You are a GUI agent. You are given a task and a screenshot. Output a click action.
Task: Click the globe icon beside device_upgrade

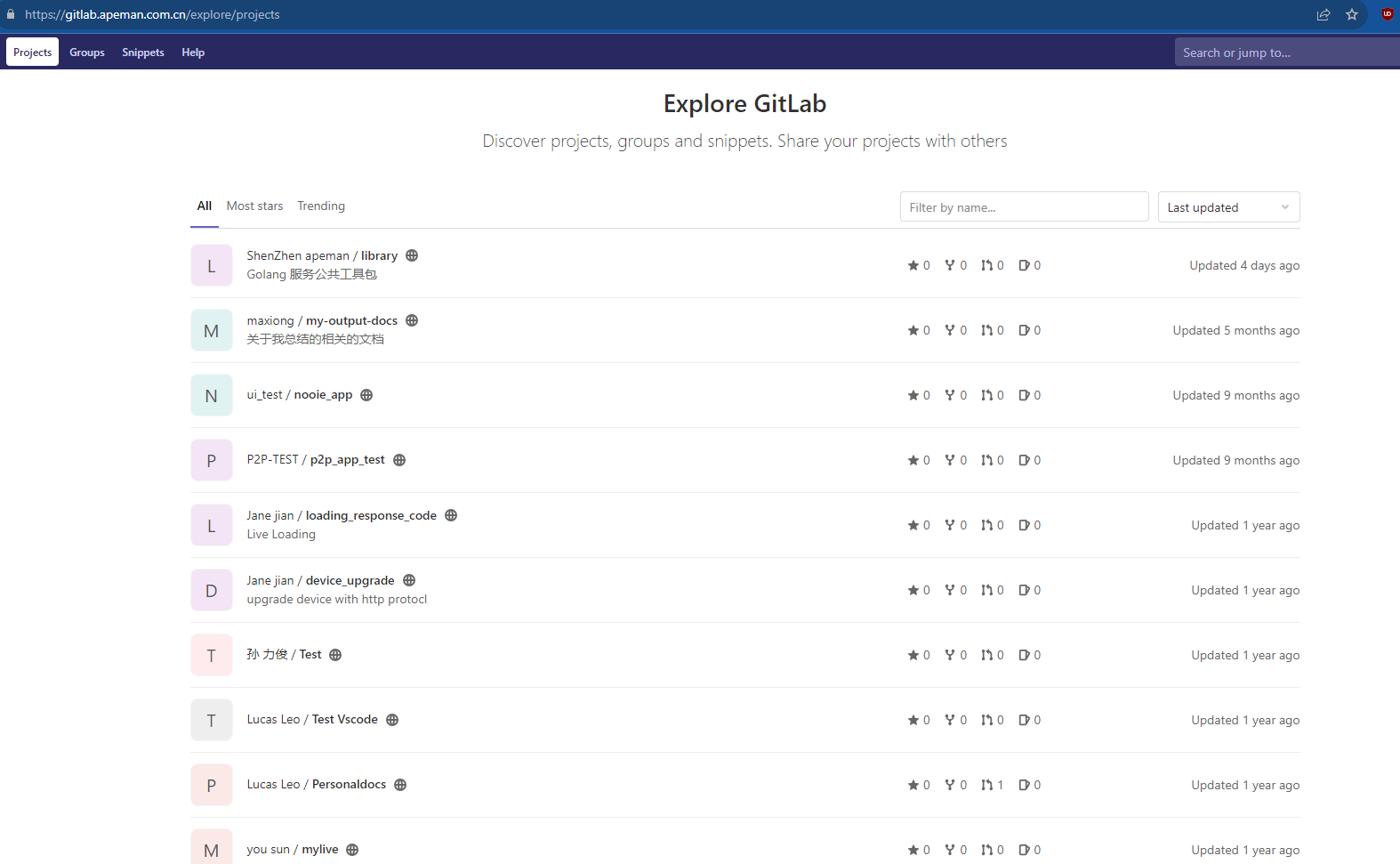pos(409,580)
